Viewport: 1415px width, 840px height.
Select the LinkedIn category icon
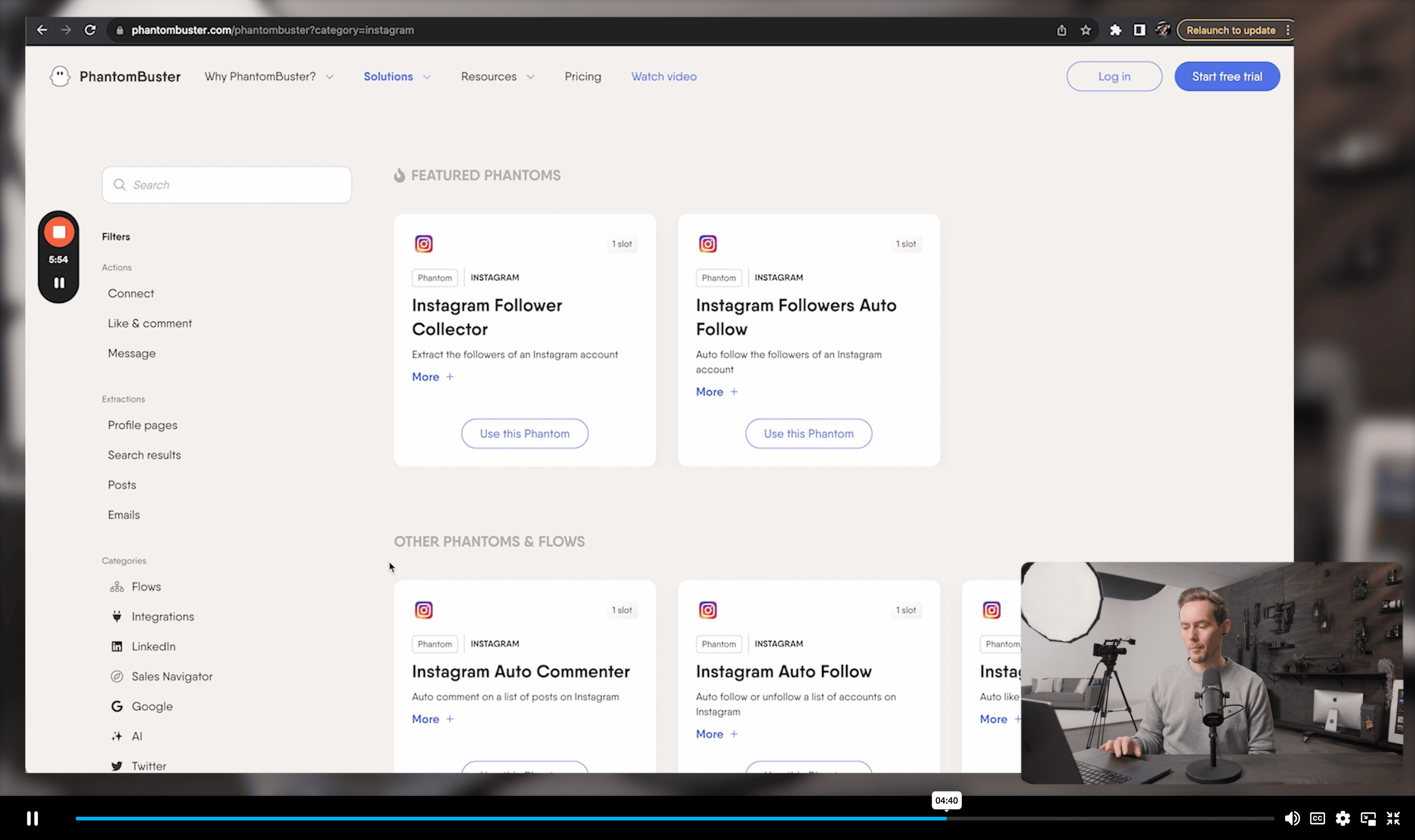pos(117,647)
